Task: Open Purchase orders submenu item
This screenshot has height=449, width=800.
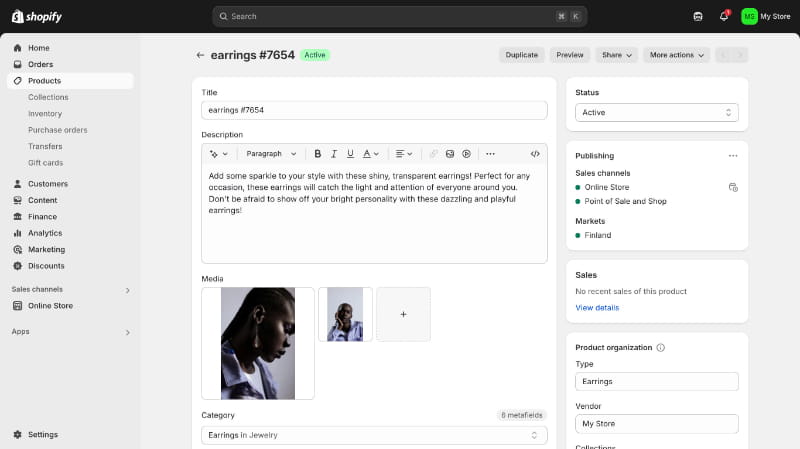Action: point(58,130)
